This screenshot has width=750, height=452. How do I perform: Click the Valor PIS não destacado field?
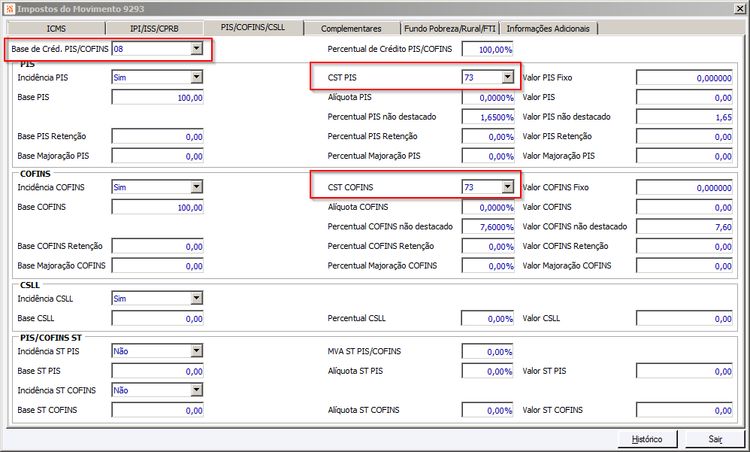pyautogui.click(x=684, y=117)
